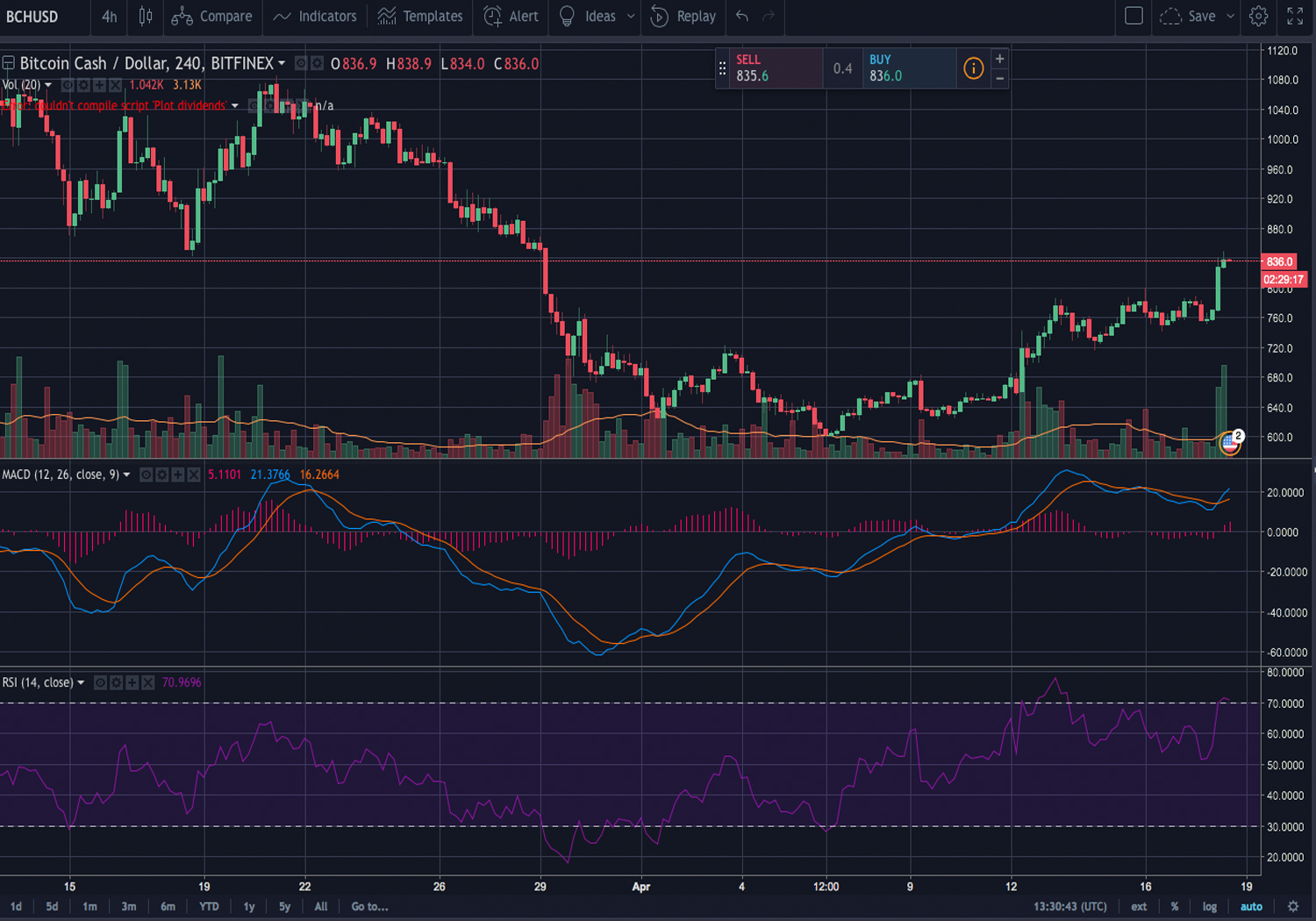Click the US flag economic event marker

click(1229, 445)
